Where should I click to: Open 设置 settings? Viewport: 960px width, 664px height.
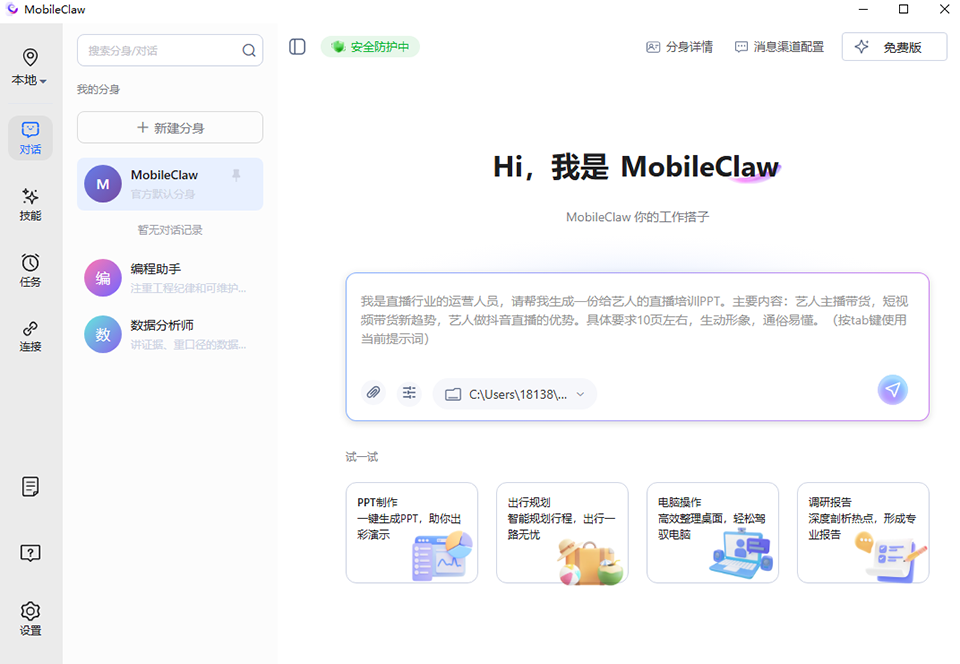coord(30,618)
